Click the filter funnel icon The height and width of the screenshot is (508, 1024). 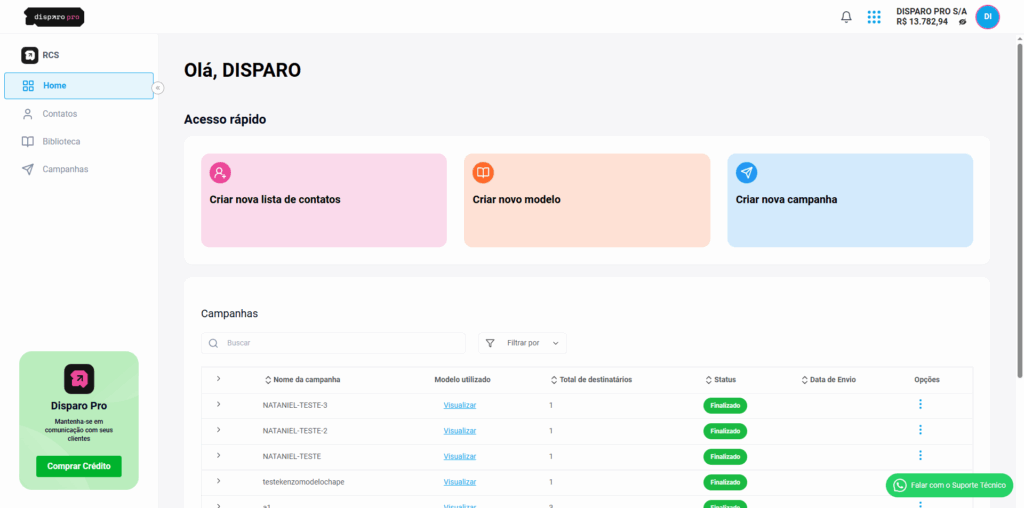point(490,343)
